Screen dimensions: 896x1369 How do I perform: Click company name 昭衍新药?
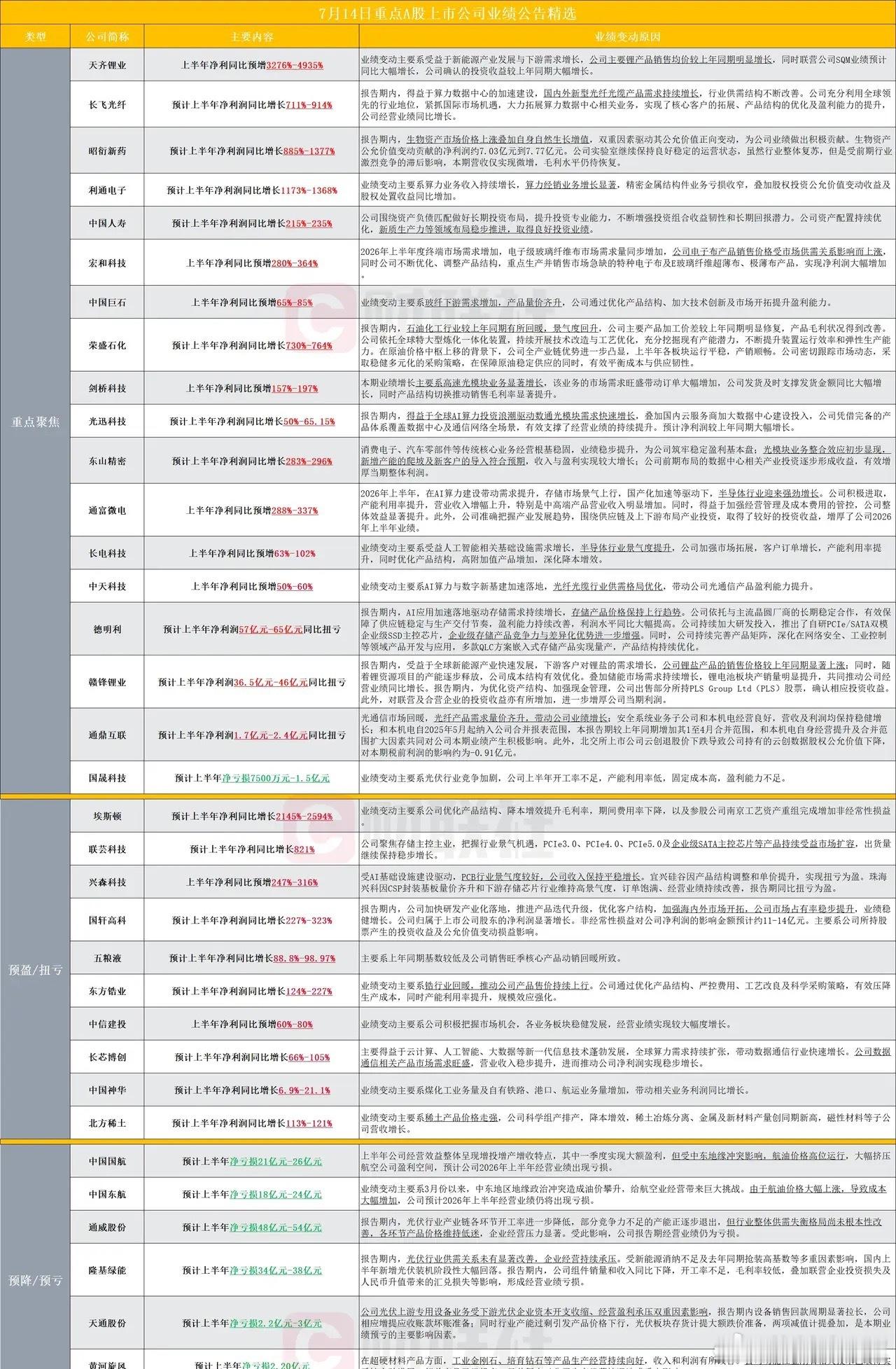coord(107,151)
